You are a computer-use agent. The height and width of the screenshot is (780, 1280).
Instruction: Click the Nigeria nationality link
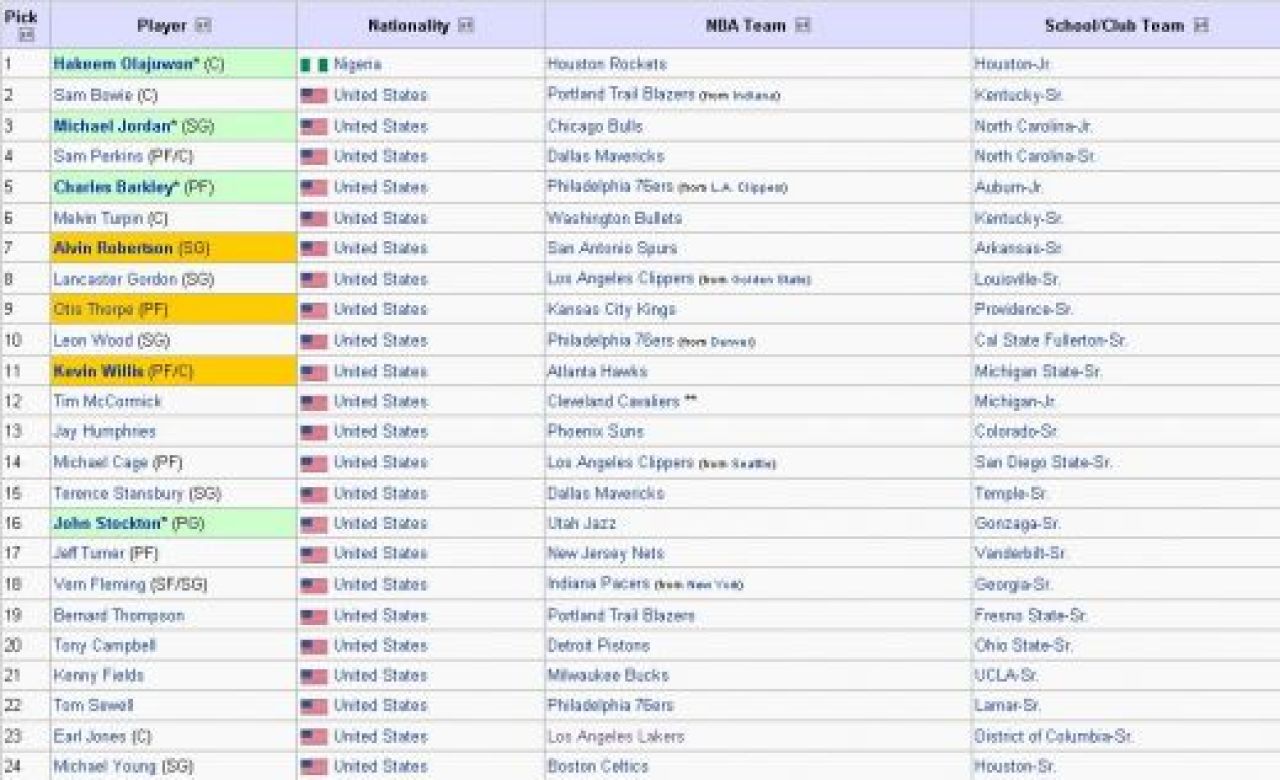tap(358, 64)
